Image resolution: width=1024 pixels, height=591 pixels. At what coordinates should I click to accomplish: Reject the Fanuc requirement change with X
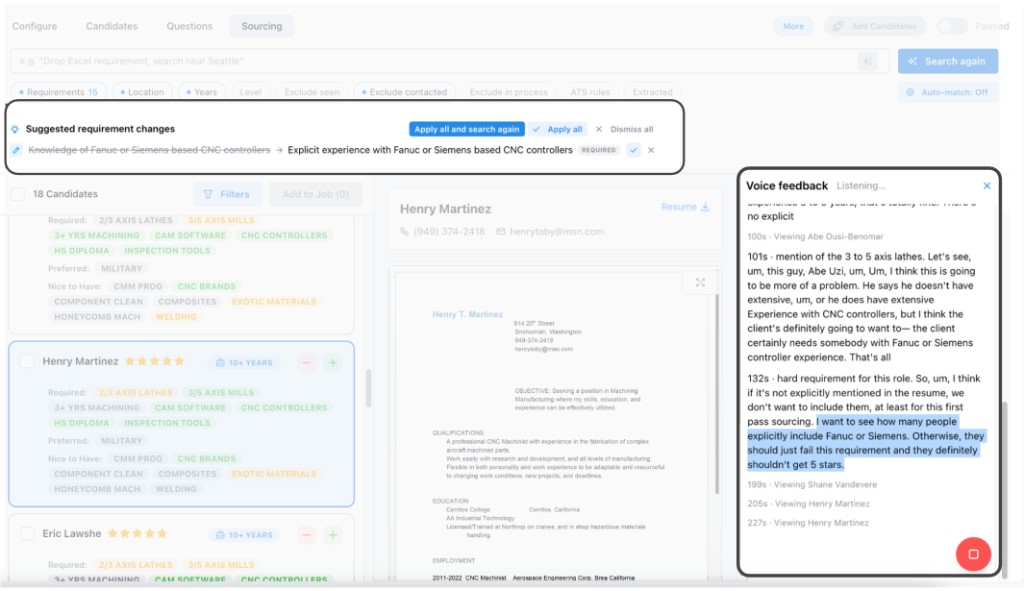pyautogui.click(x=651, y=150)
